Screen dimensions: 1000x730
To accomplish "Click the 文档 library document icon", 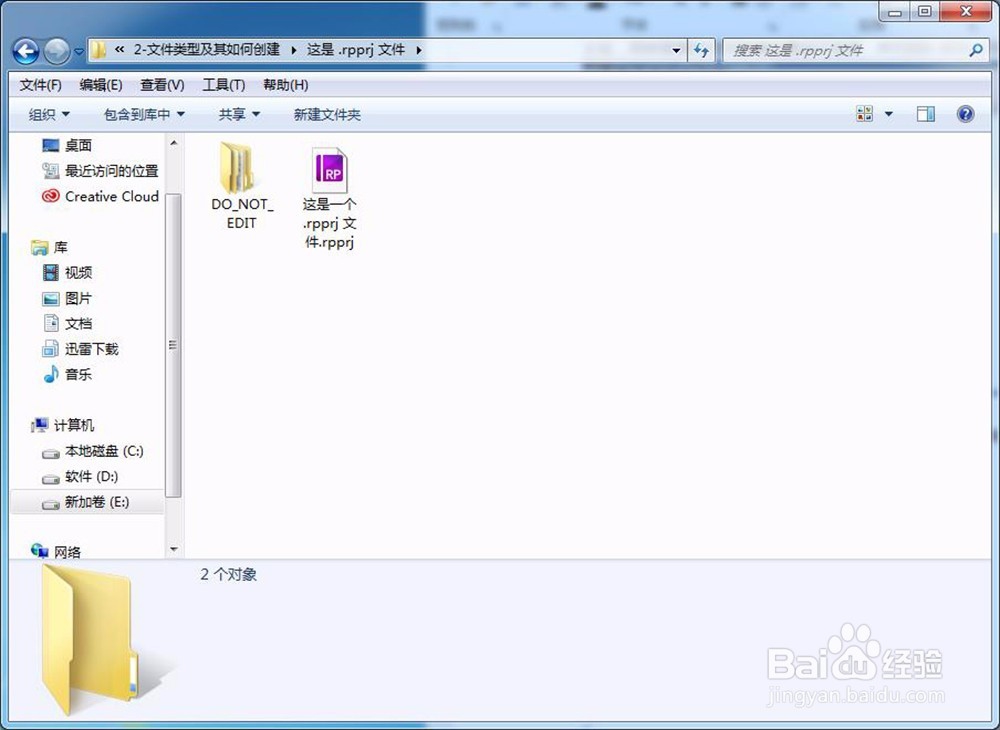I will pyautogui.click(x=50, y=323).
